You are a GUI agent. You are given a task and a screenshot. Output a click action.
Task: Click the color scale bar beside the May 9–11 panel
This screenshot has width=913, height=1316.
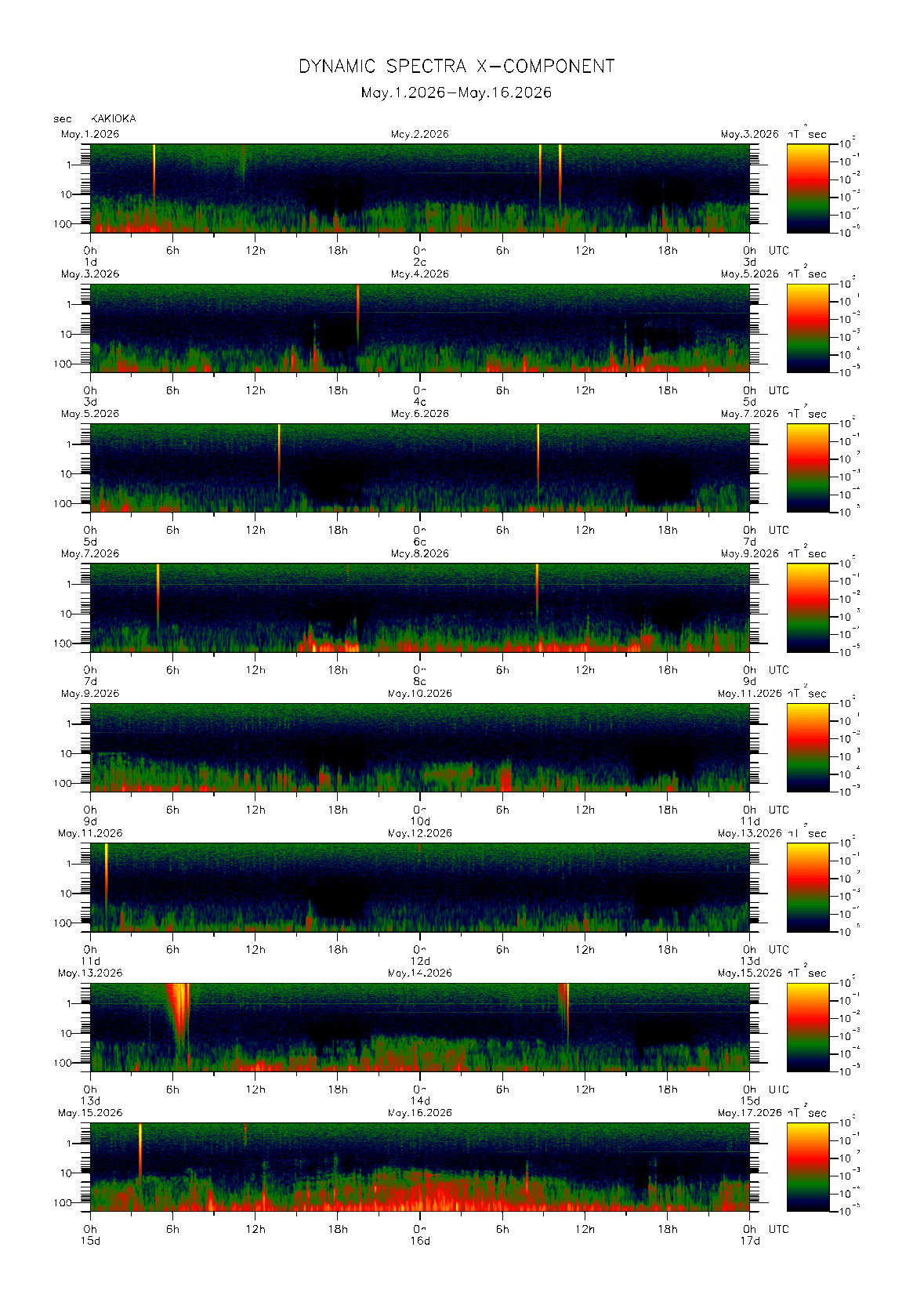pyautogui.click(x=808, y=748)
